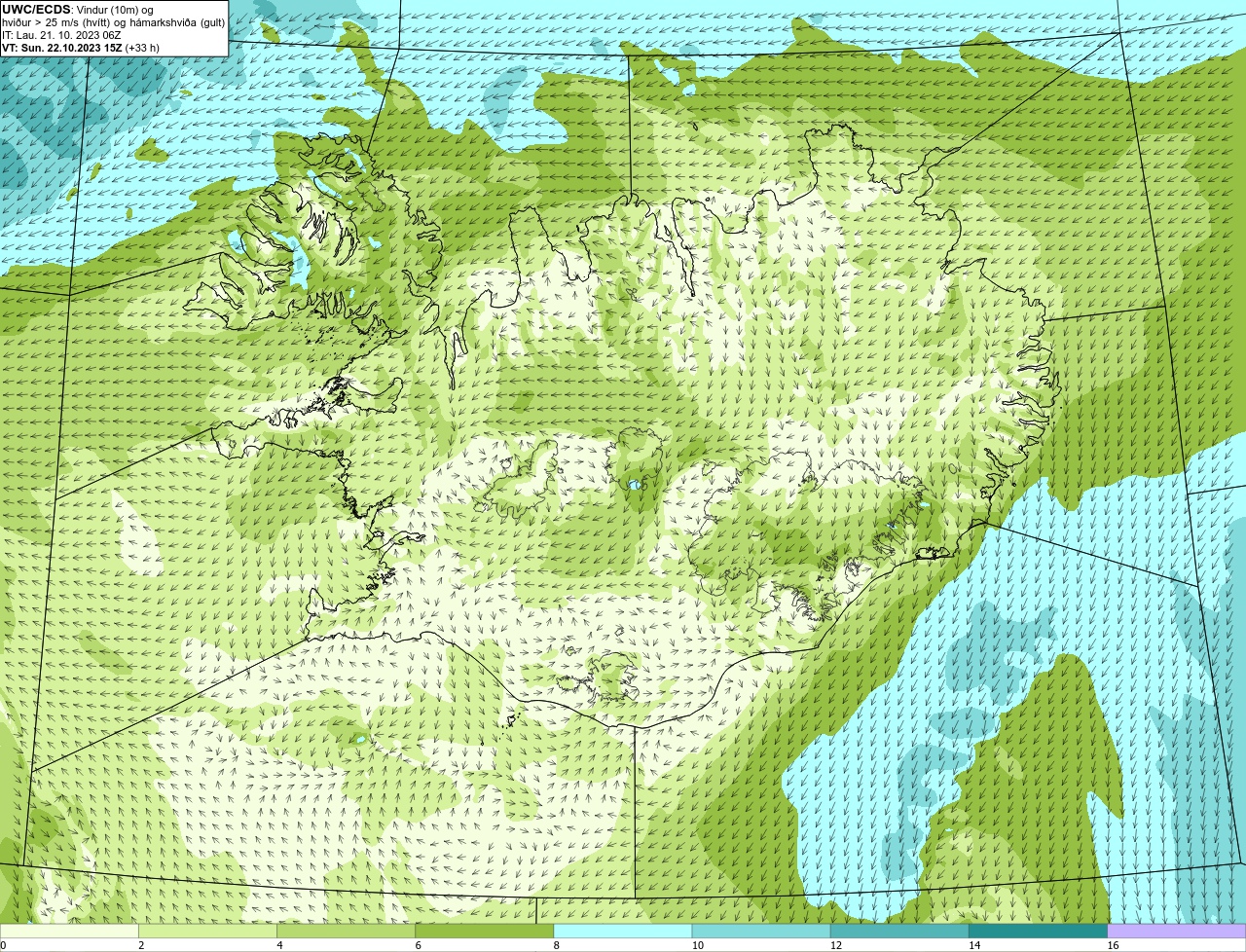Screen dimensions: 1246x952
Task: Click the '0' label on the wind scale
Action: point(3,945)
